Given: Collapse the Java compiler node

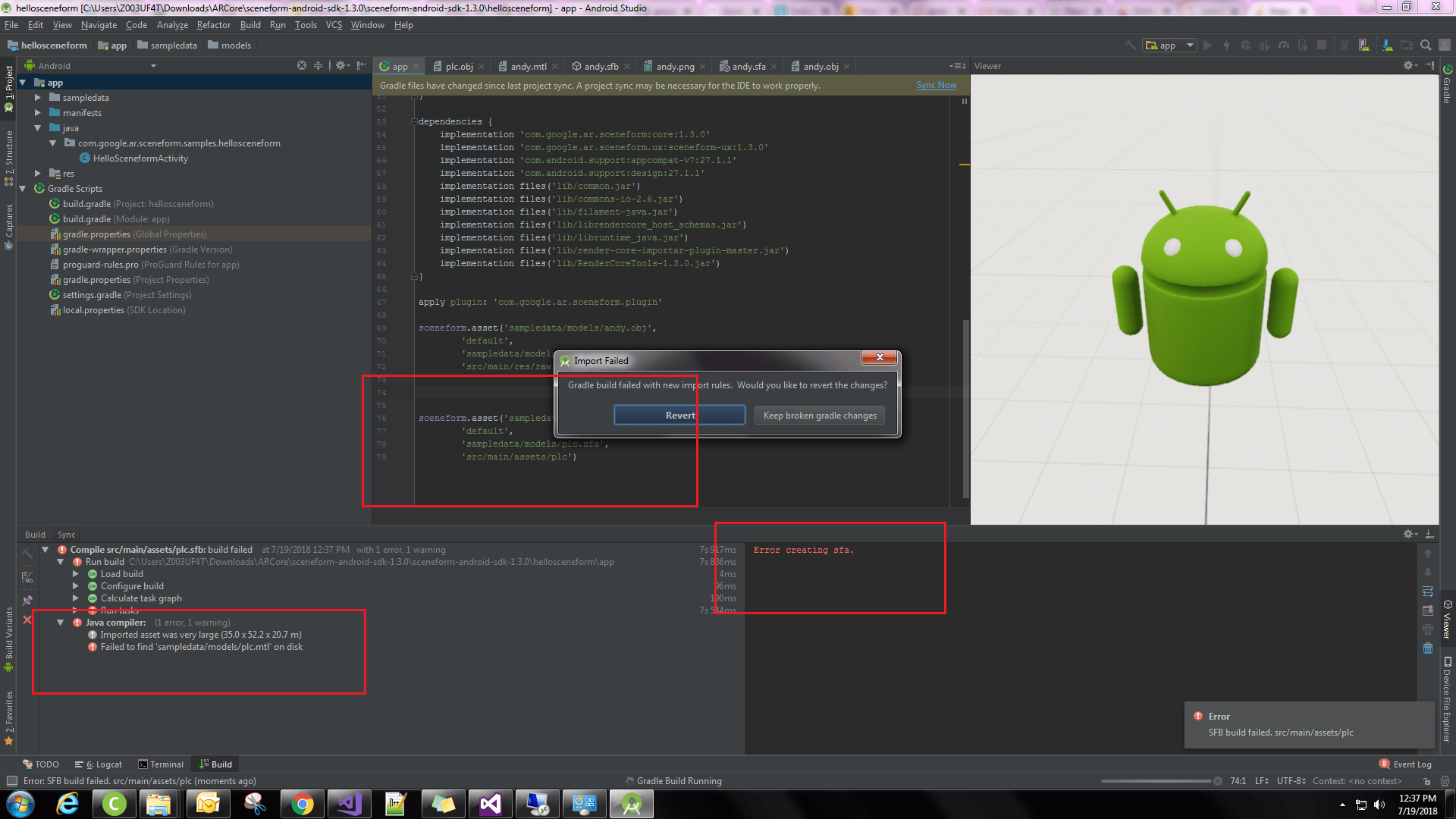Looking at the screenshot, I should (x=61, y=623).
